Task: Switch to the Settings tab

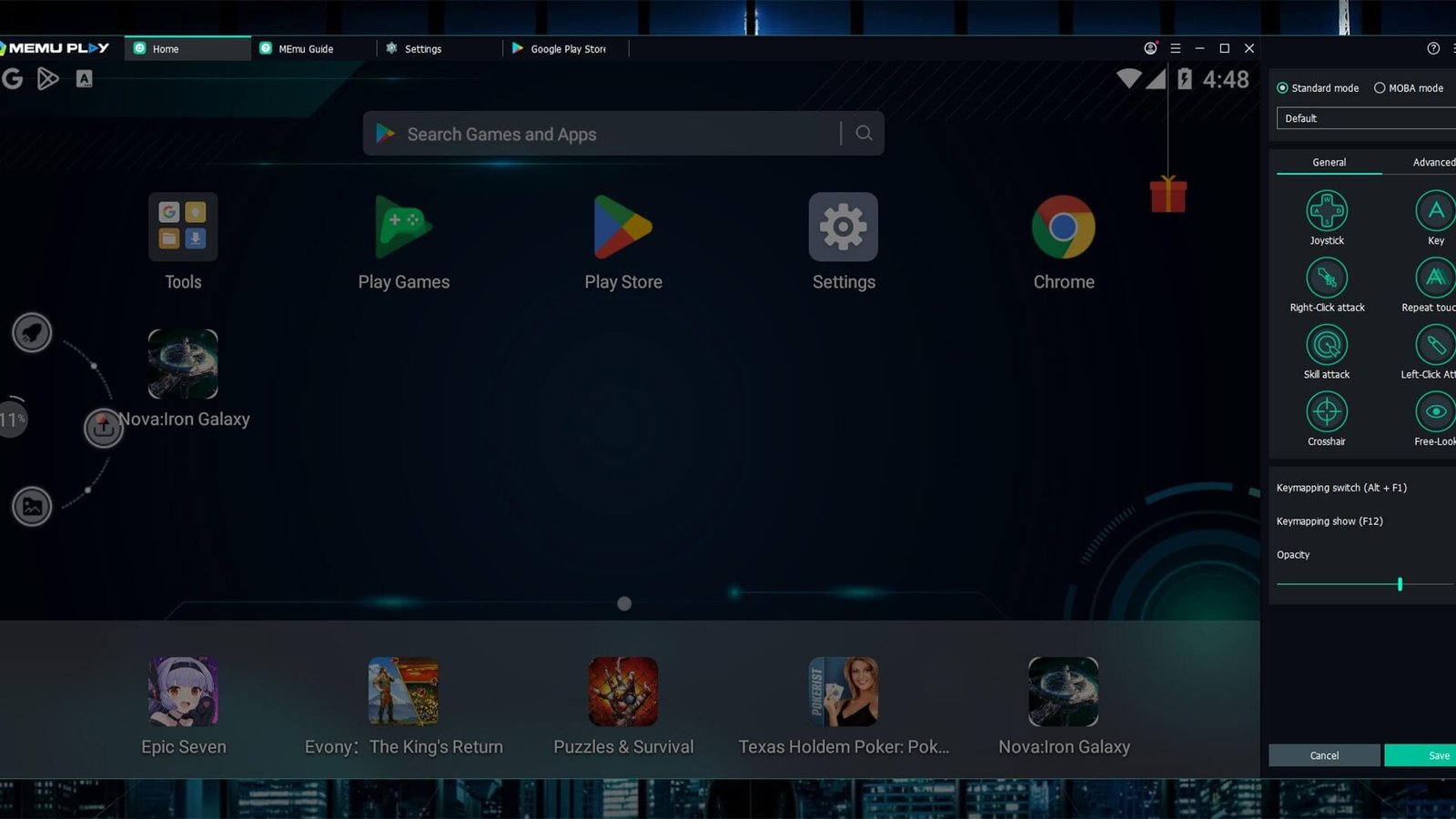Action: pyautogui.click(x=440, y=48)
